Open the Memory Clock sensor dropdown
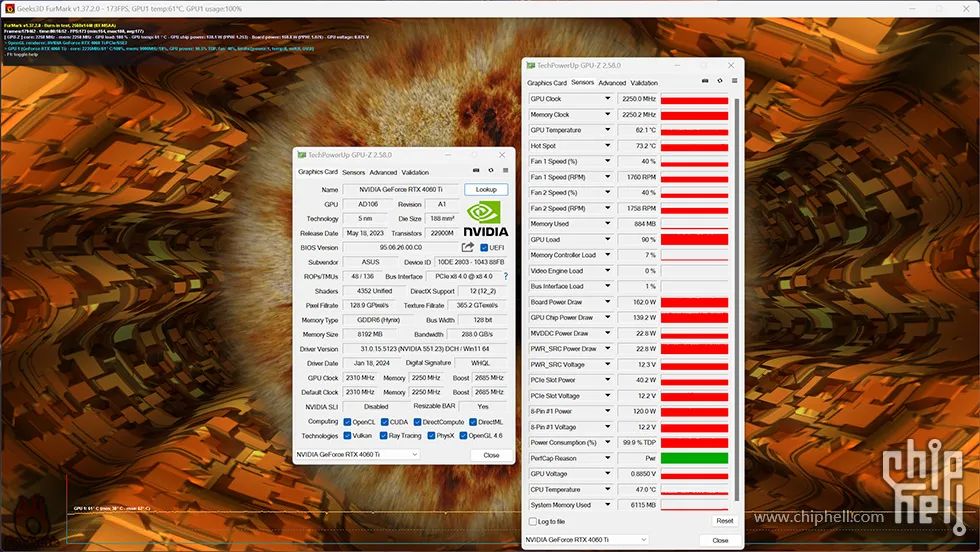The width and height of the screenshot is (980, 552). click(x=607, y=114)
